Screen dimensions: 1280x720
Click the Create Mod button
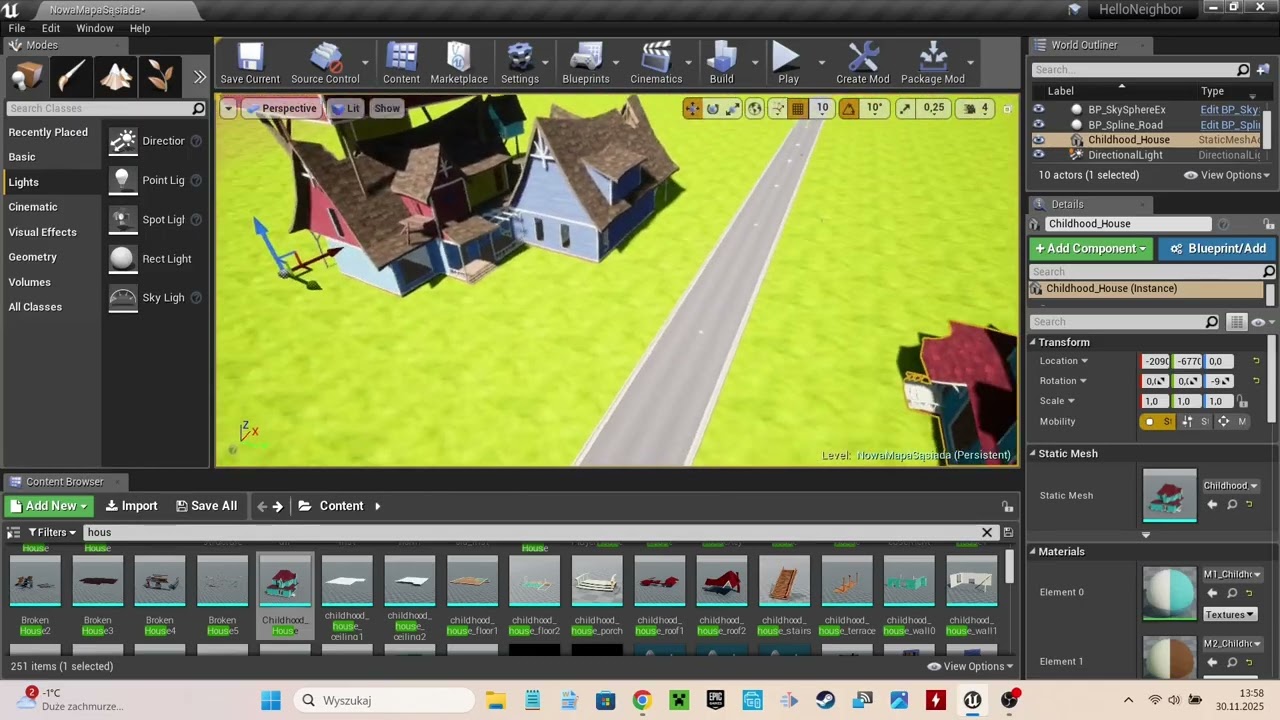coord(862,63)
